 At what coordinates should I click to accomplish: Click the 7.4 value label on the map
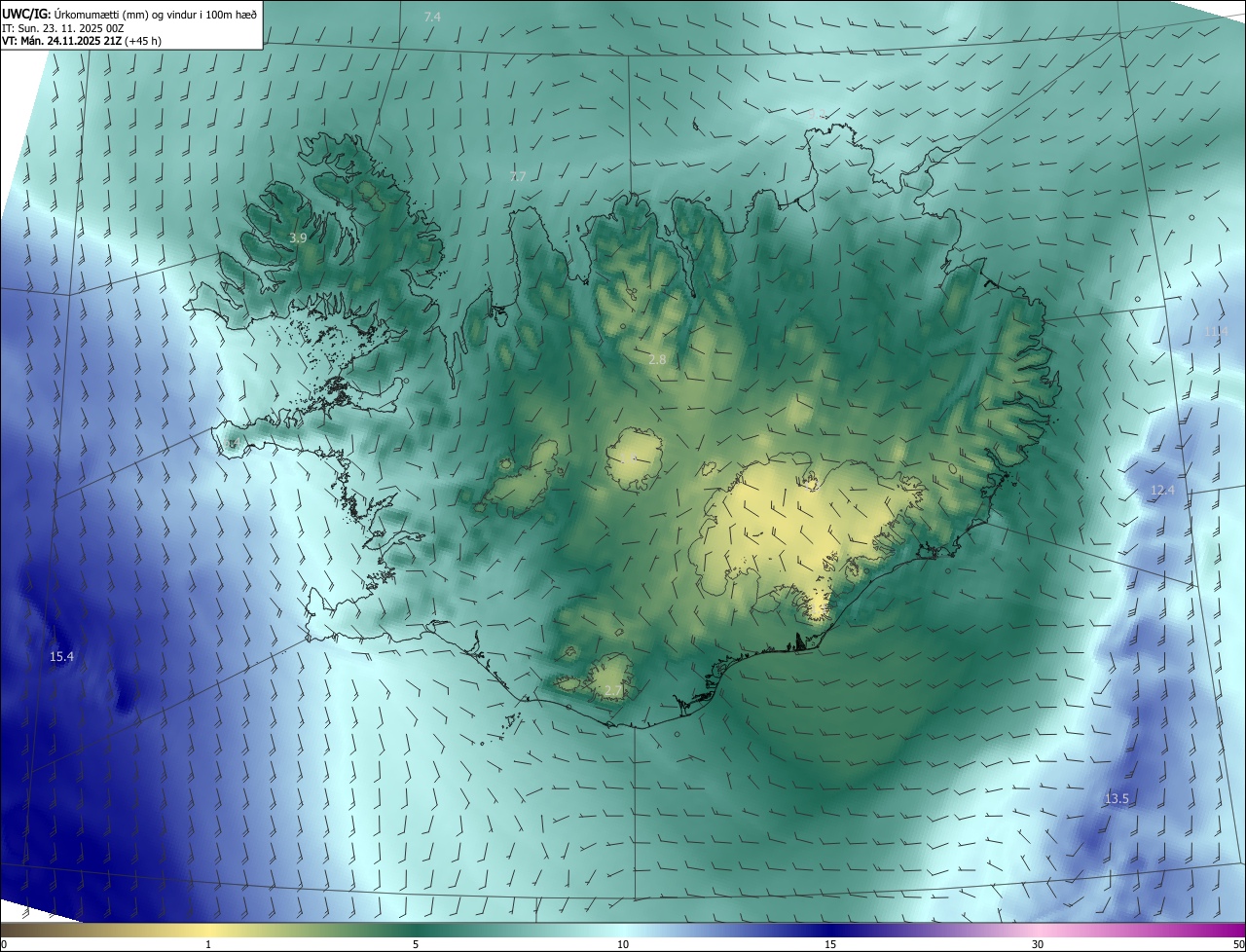click(432, 18)
